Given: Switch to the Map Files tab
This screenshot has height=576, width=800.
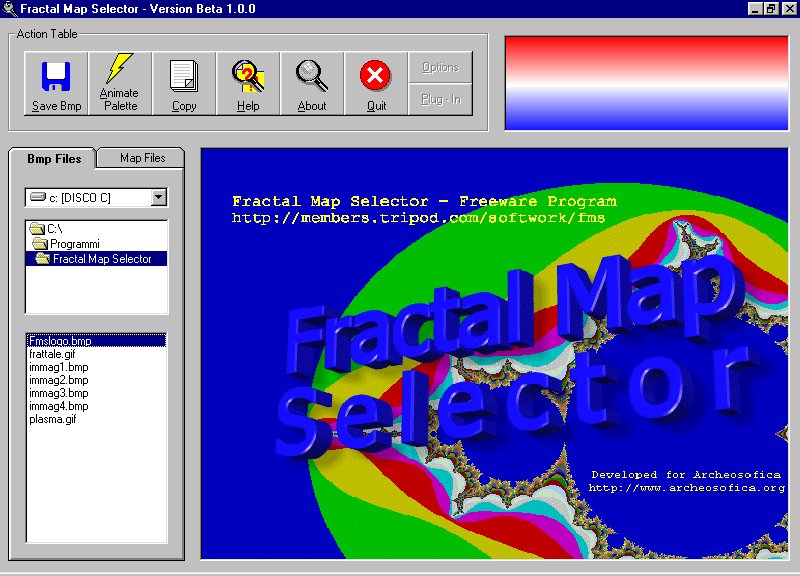Looking at the screenshot, I should pyautogui.click(x=142, y=158).
